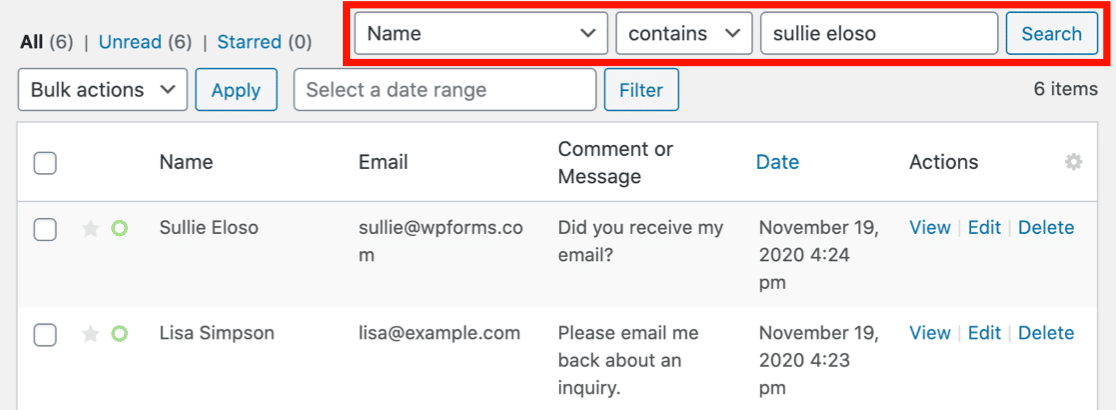
Task: Apply the selected bulk action
Action: pyautogui.click(x=236, y=90)
